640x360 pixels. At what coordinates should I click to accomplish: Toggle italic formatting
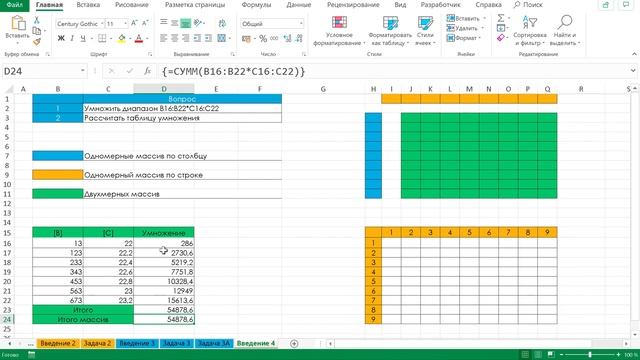[72, 38]
